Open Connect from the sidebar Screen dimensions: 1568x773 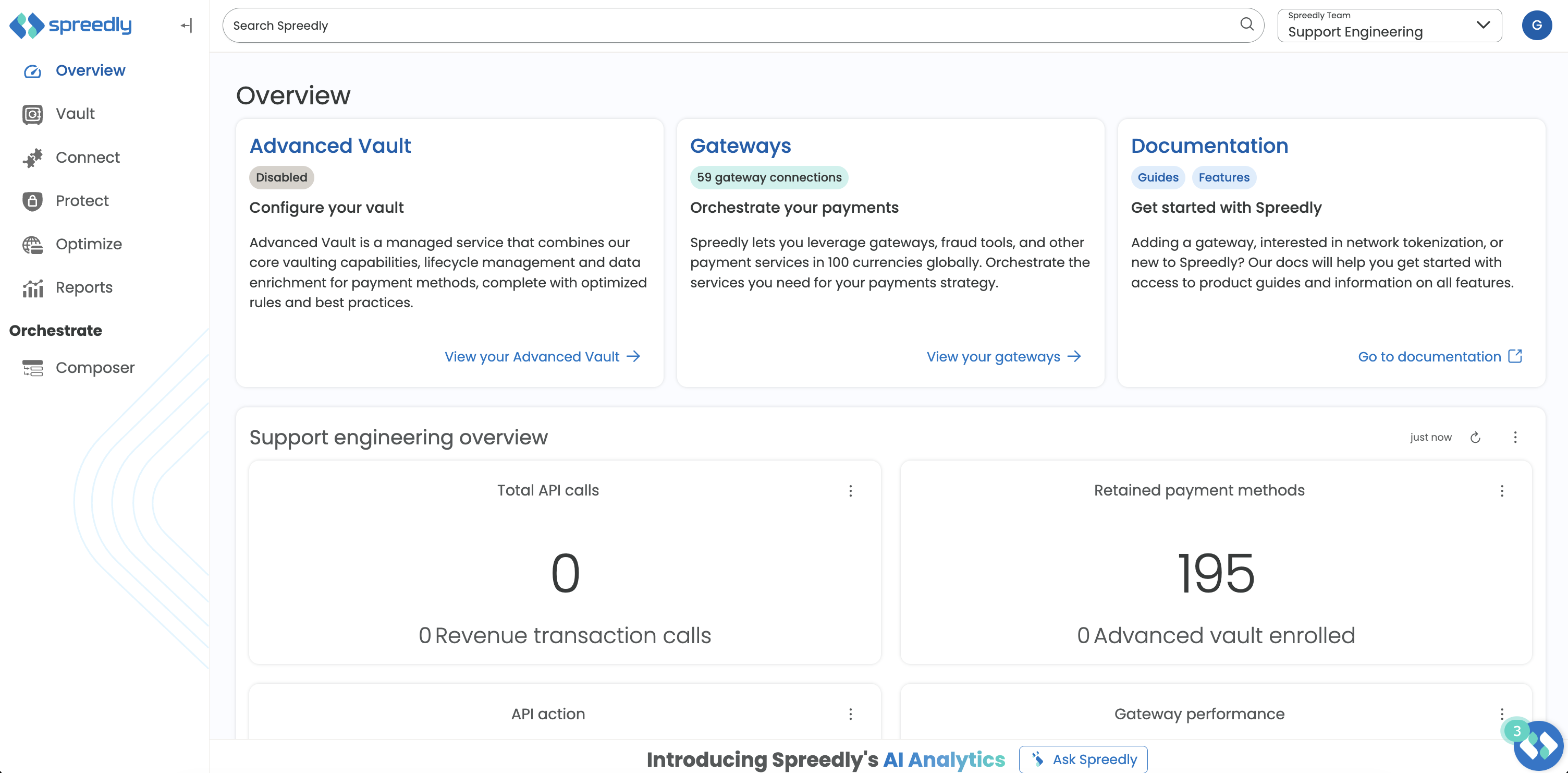tap(88, 158)
